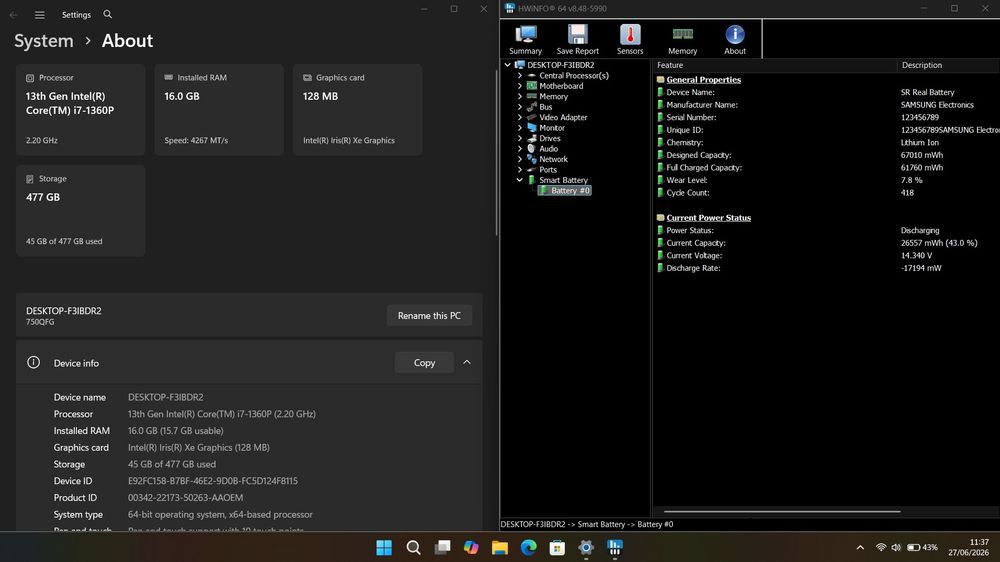This screenshot has height=562, width=1000.
Task: Click the Device info circle icon
Action: (x=33, y=362)
